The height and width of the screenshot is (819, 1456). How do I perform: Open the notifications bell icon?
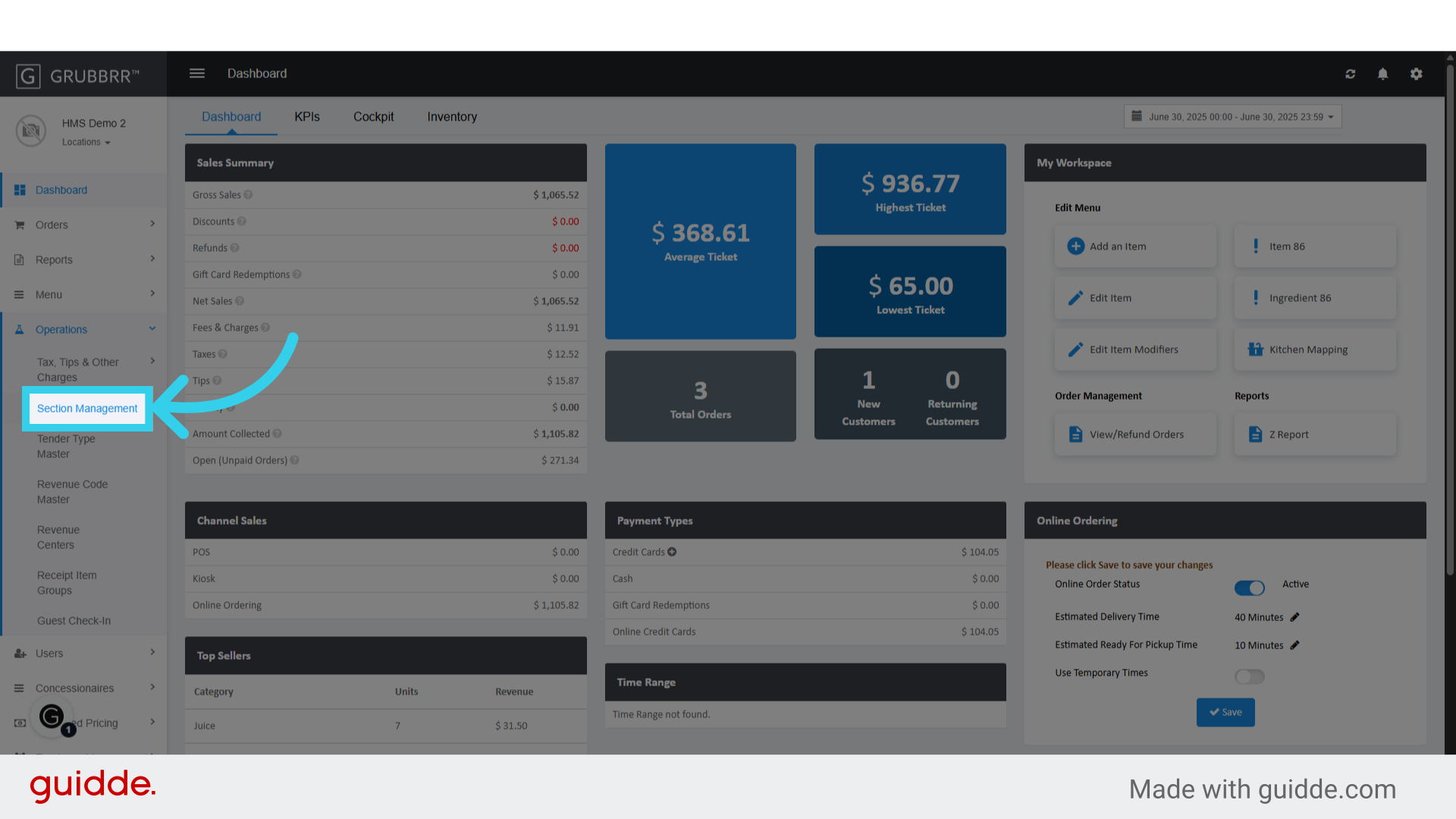(1382, 74)
